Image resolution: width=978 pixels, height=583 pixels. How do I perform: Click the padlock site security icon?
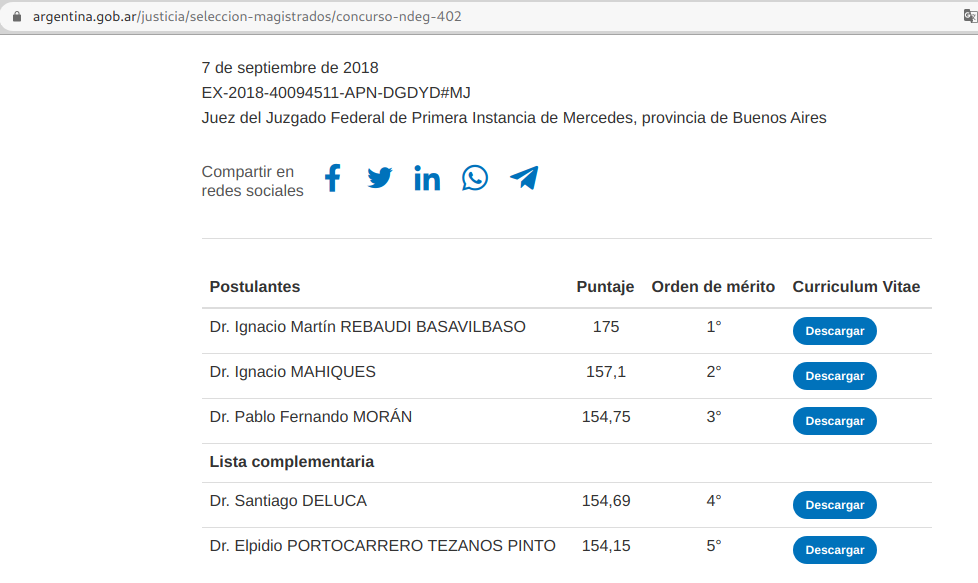[x=17, y=16]
